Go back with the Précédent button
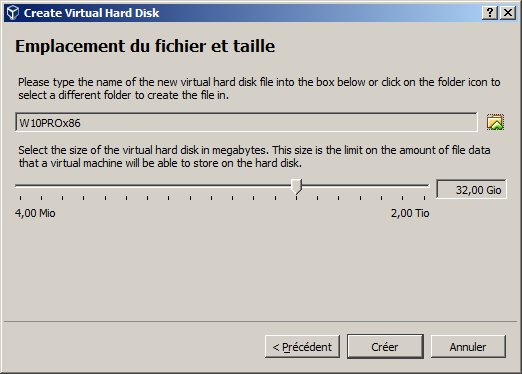Image resolution: width=522 pixels, height=374 pixels. pos(302,347)
